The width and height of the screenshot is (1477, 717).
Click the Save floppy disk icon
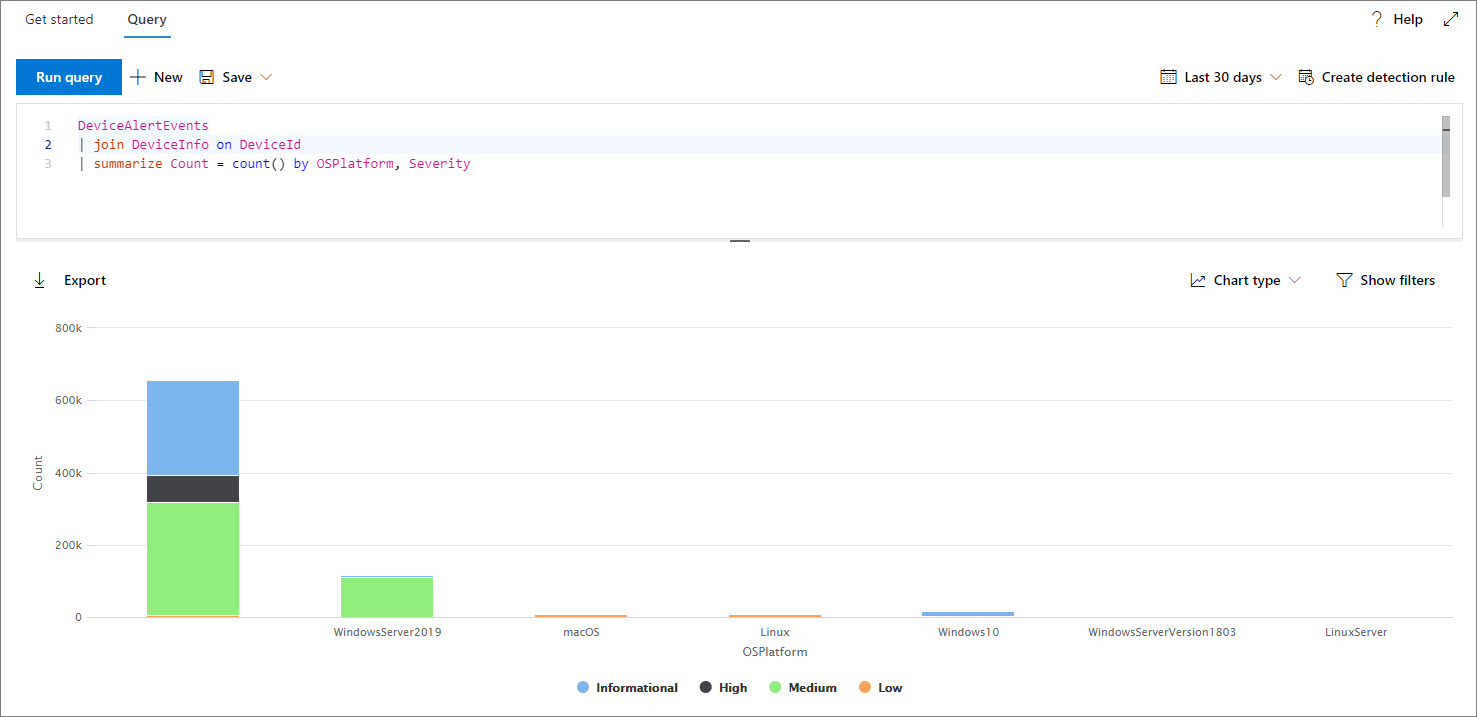207,77
